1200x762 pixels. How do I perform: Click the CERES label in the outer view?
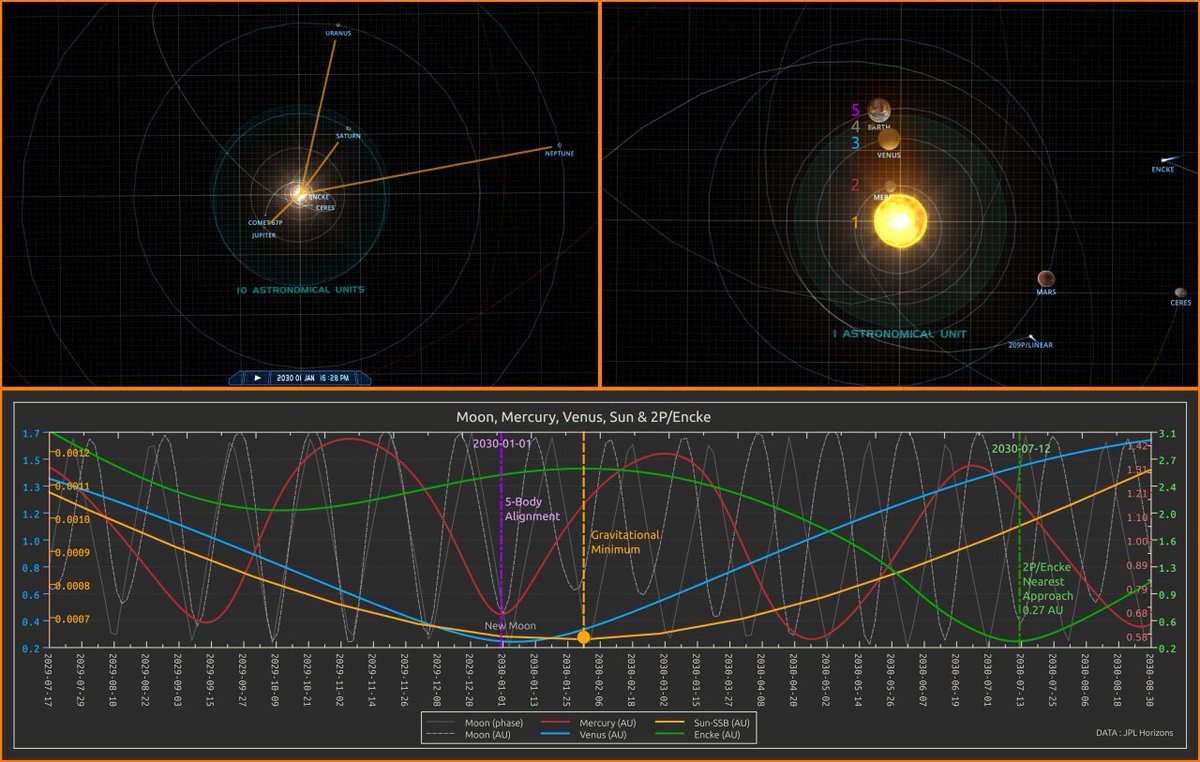click(325, 208)
